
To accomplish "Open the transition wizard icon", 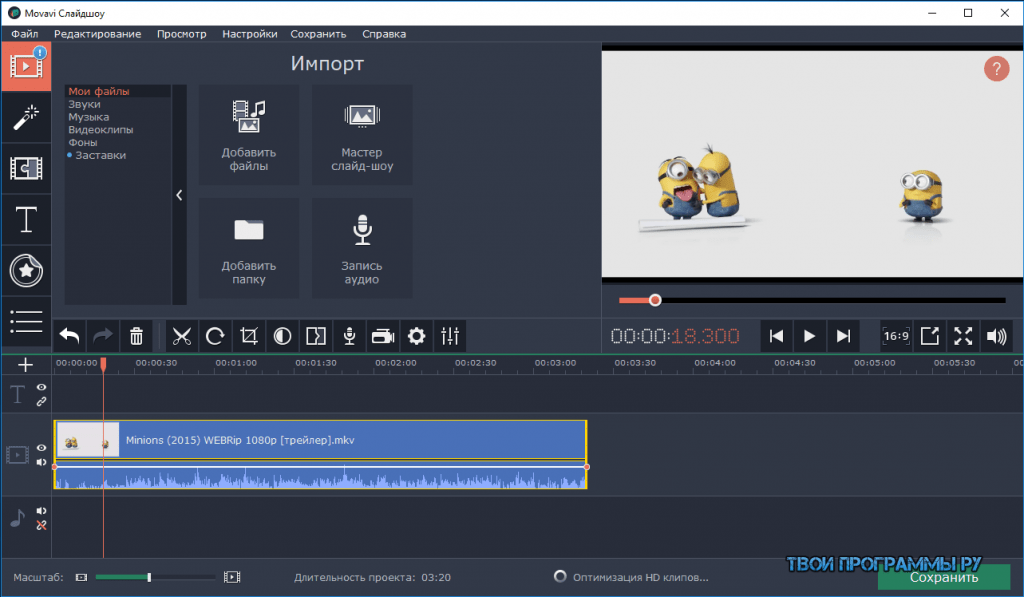I will point(316,336).
